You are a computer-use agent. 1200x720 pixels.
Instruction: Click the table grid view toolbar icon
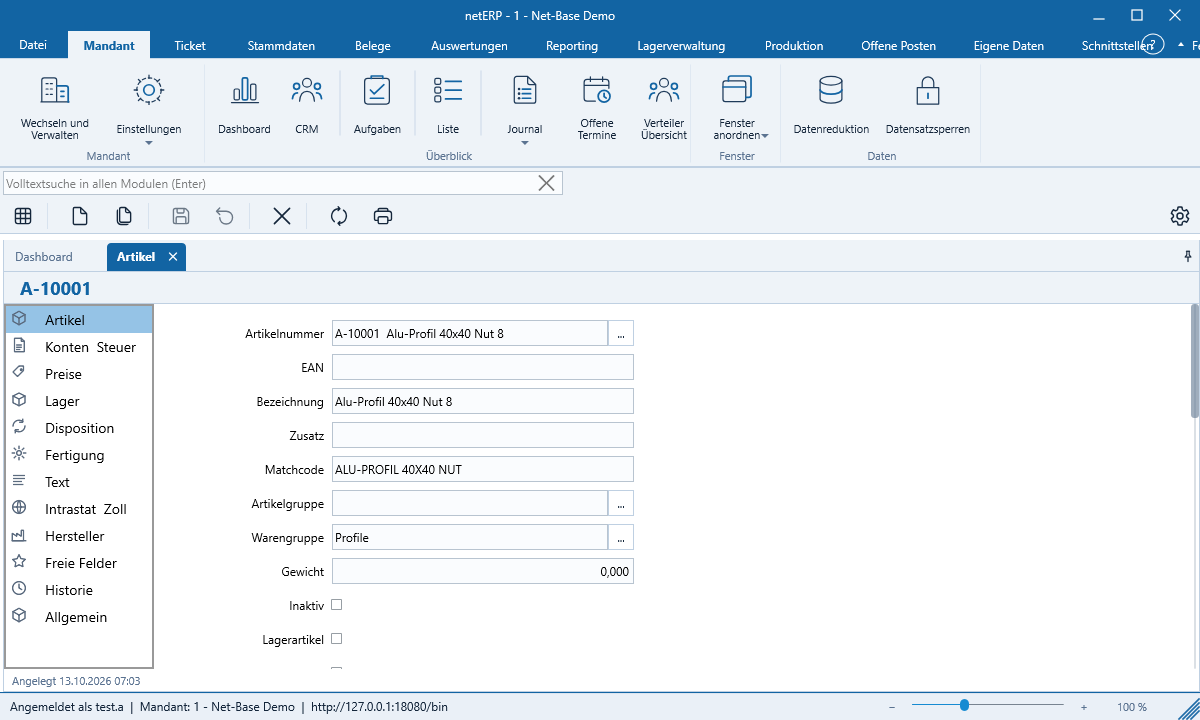point(23,216)
